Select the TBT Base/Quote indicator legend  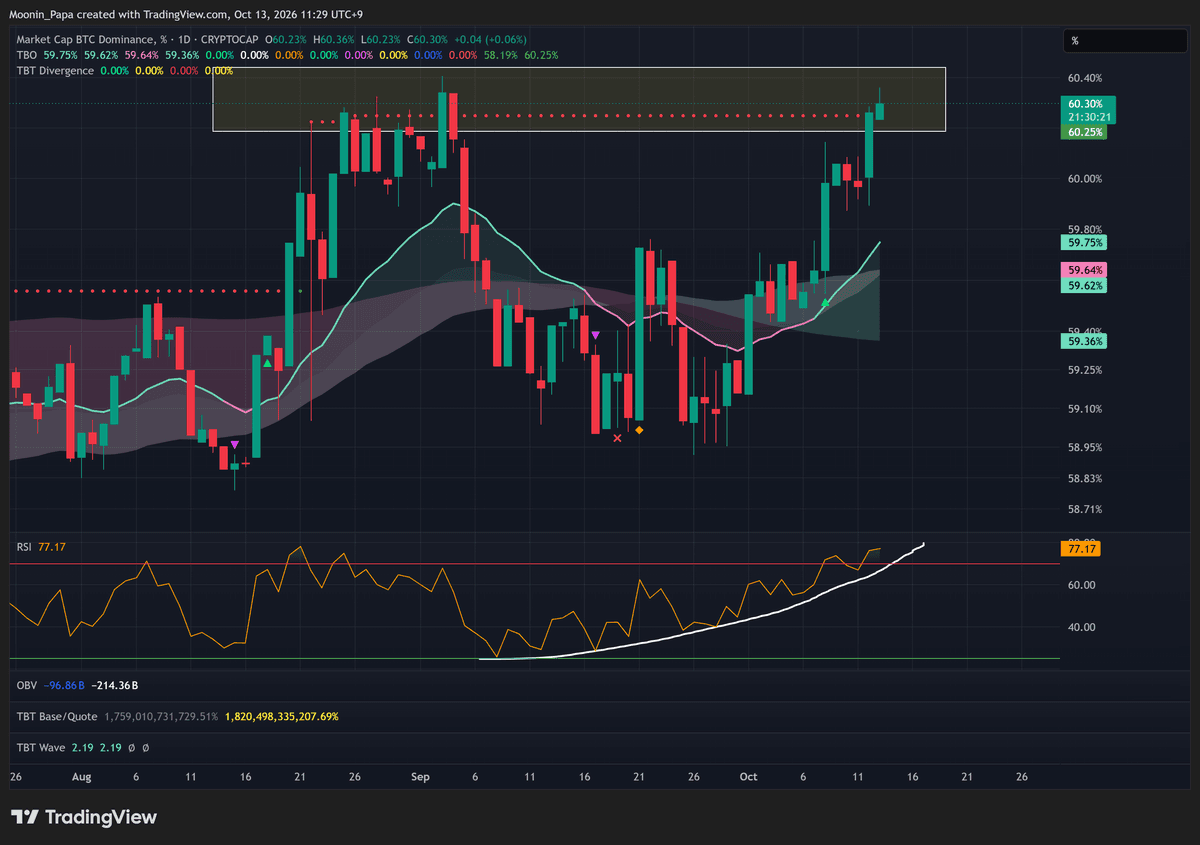point(56,716)
